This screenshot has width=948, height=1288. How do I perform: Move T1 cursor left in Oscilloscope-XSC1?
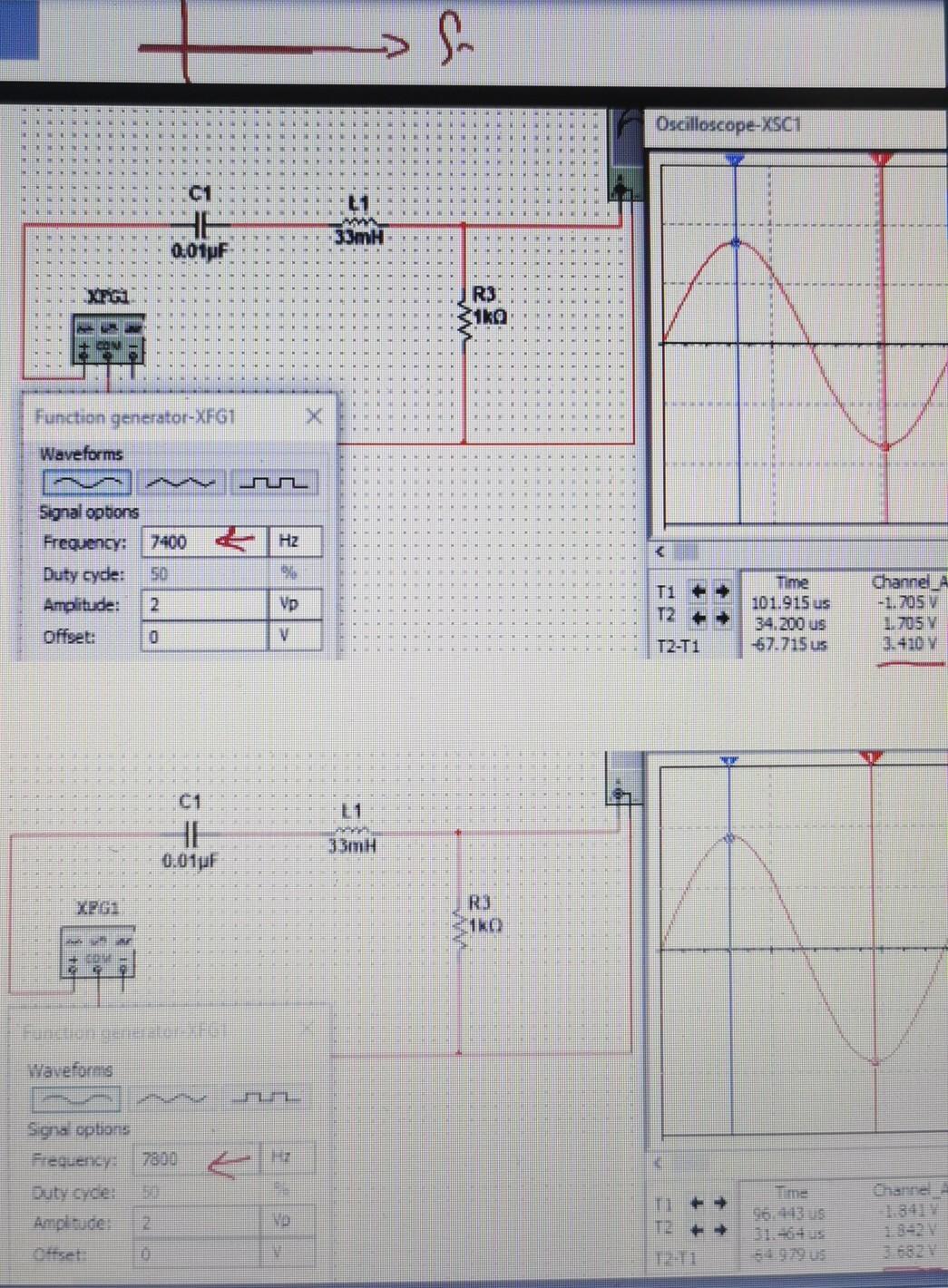click(698, 591)
